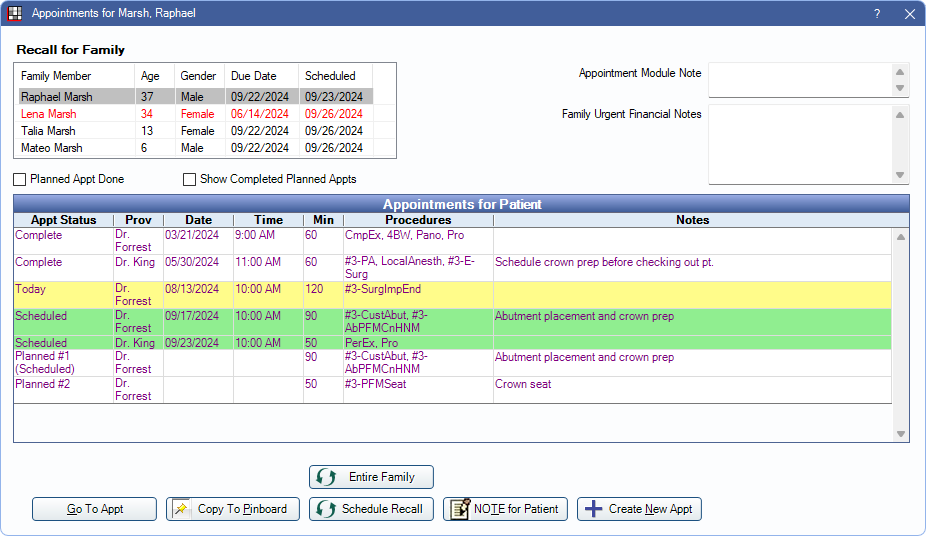Click the recall arrows icon on Schedule Recall
This screenshot has height=536, width=926.
tap(325, 509)
